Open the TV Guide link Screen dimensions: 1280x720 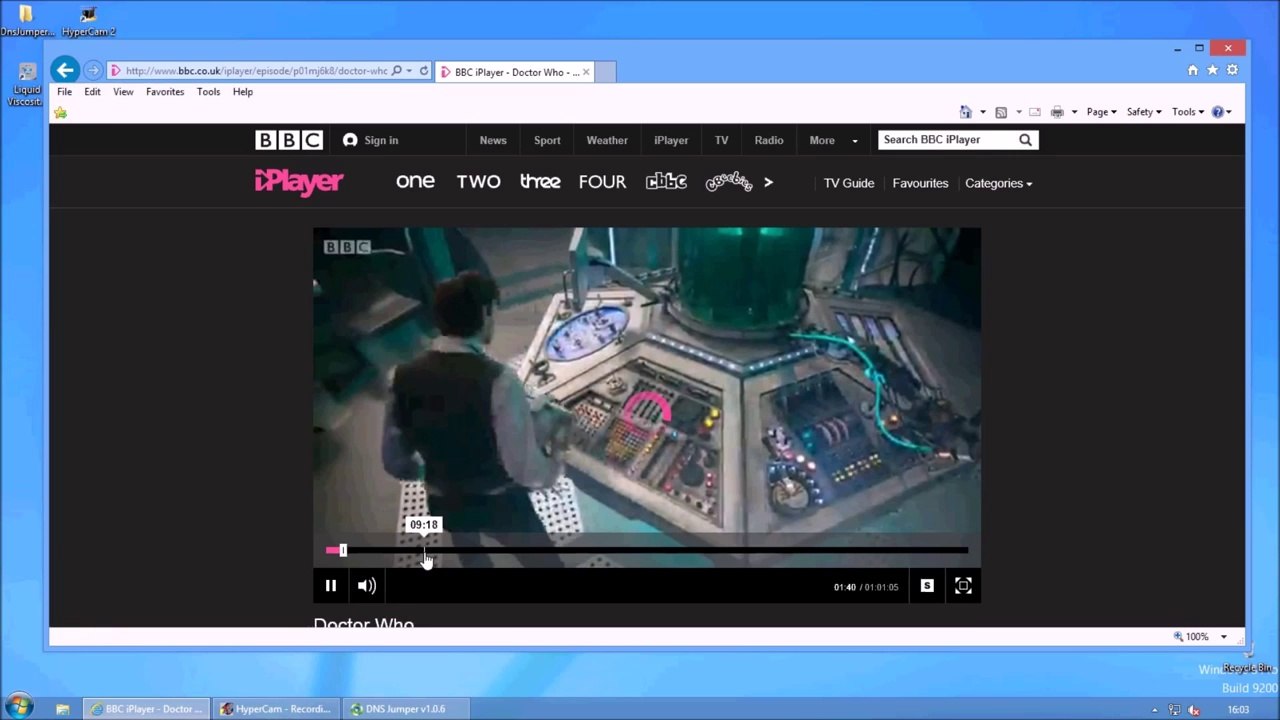(849, 183)
